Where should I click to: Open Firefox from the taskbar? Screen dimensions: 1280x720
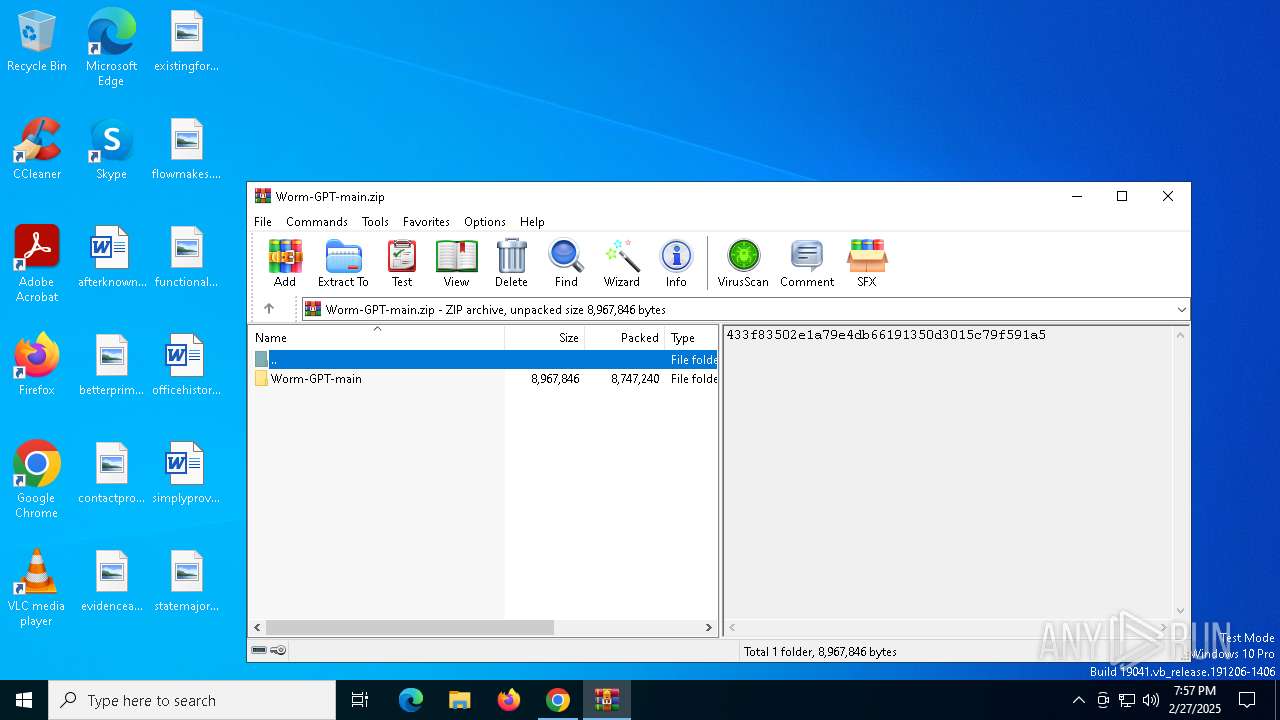tap(509, 700)
